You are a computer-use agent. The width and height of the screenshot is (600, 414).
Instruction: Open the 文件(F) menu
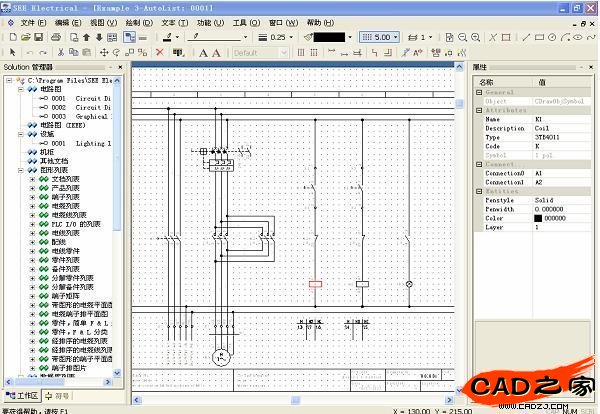tap(33, 21)
